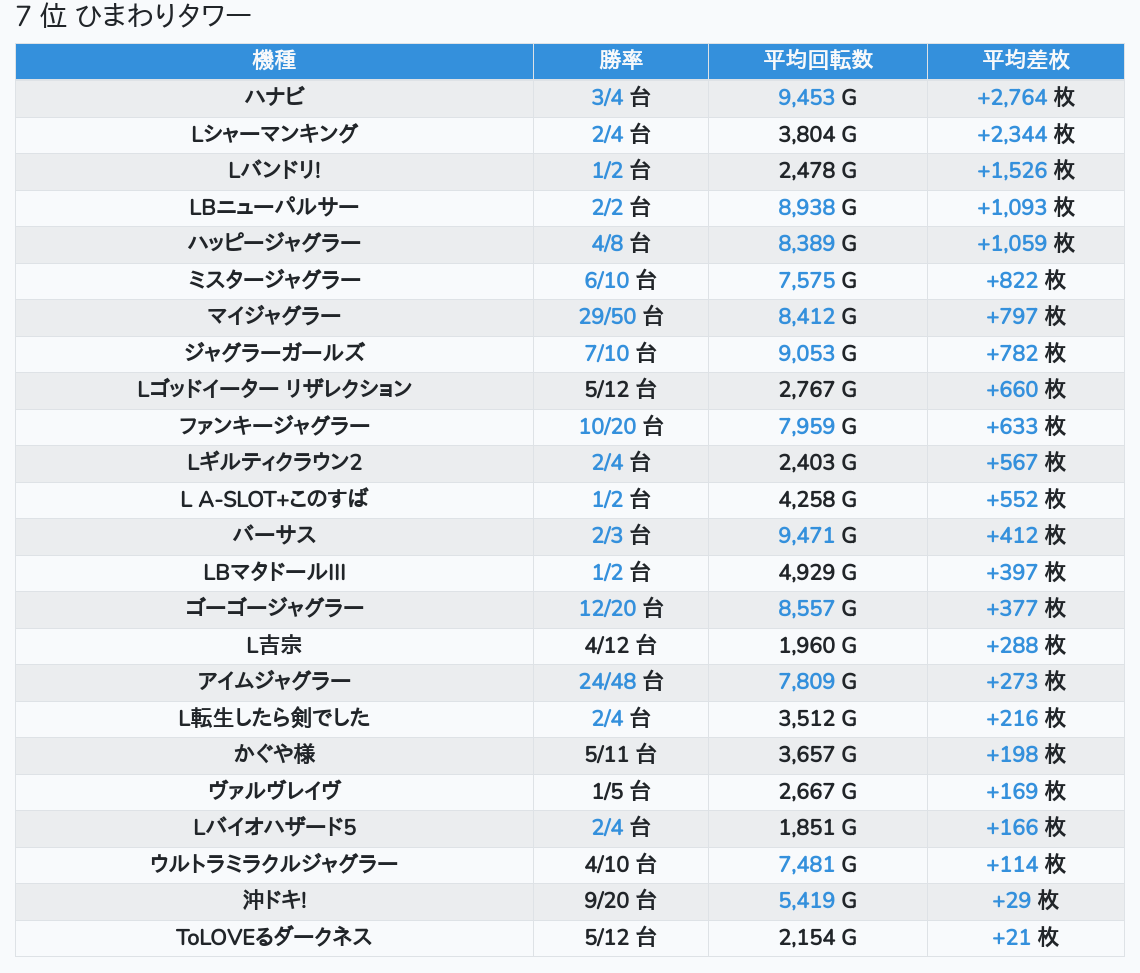Click the 24/48 台 win rate
This screenshot has height=973, width=1140.
pos(621,681)
